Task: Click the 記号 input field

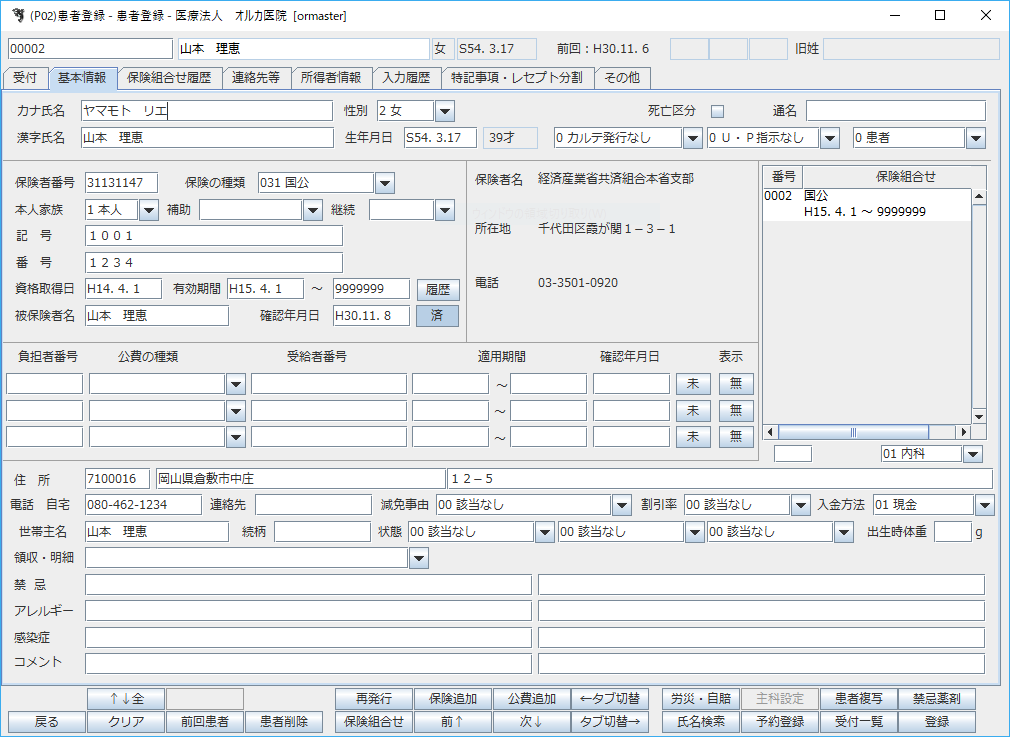Action: click(214, 236)
